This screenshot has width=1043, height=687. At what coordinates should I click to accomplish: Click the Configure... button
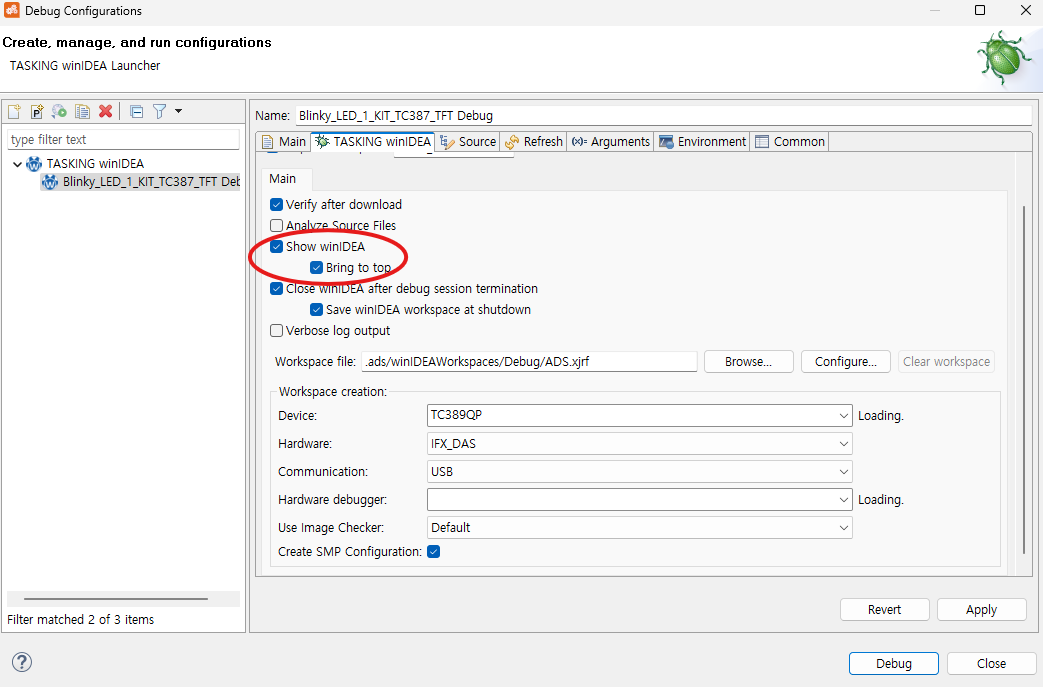(845, 362)
